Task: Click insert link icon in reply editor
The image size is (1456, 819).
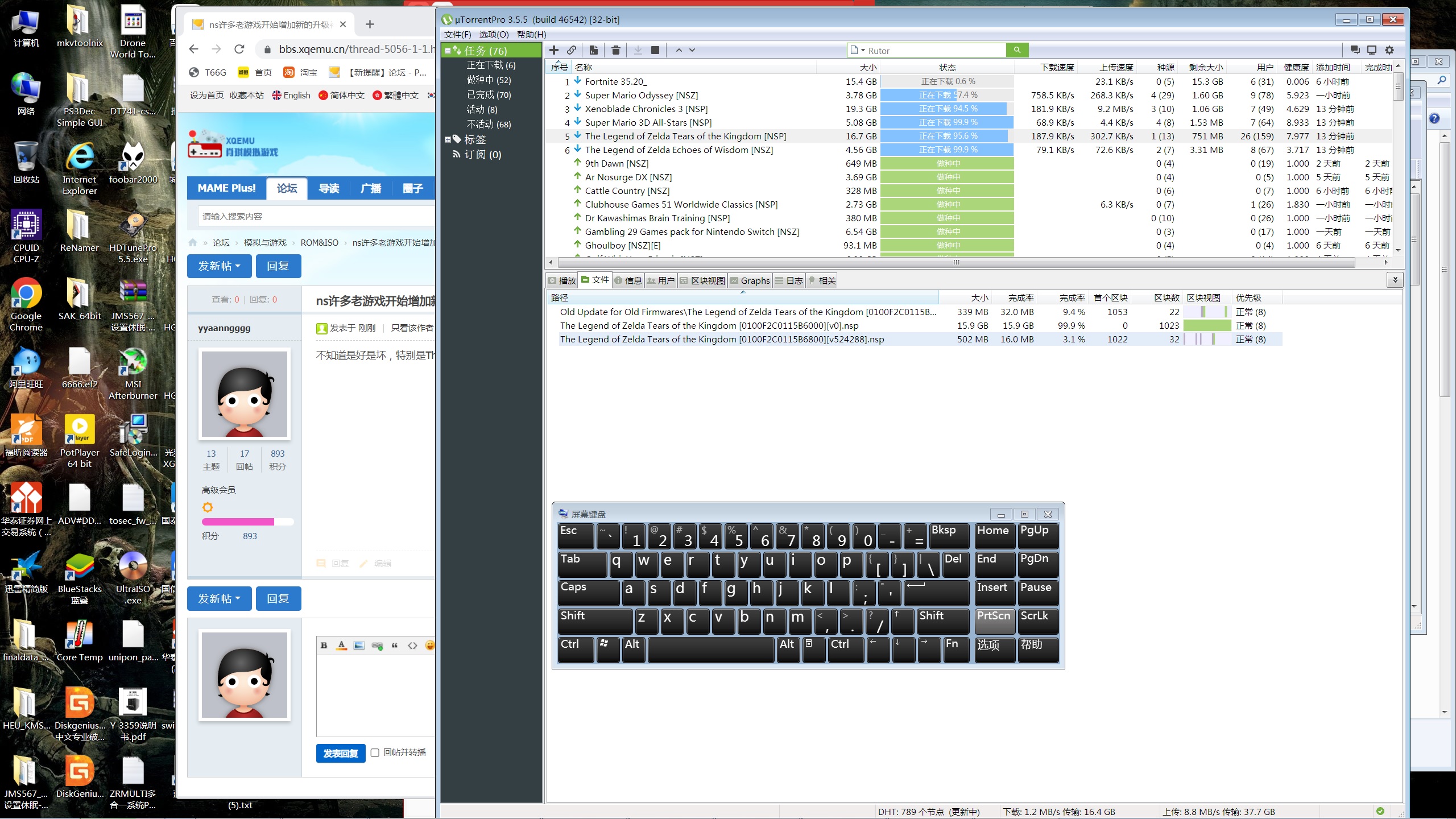Action: click(x=377, y=645)
